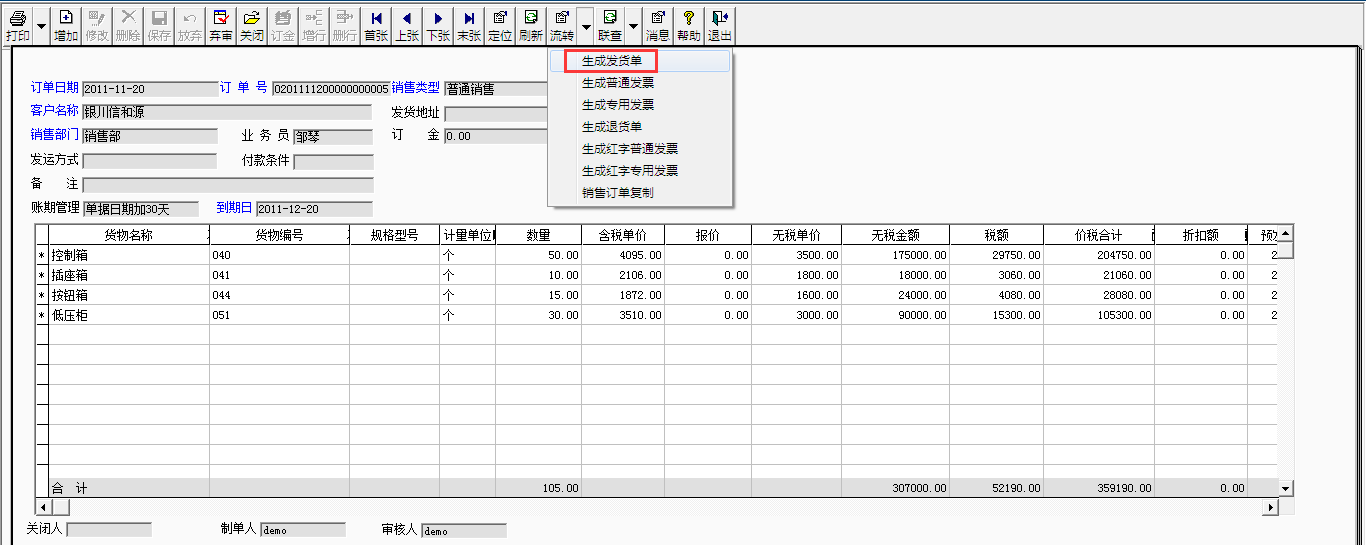Click the 退出 (Exit) toolbar icon
Screen dimensions: 1366x545
coord(719,24)
